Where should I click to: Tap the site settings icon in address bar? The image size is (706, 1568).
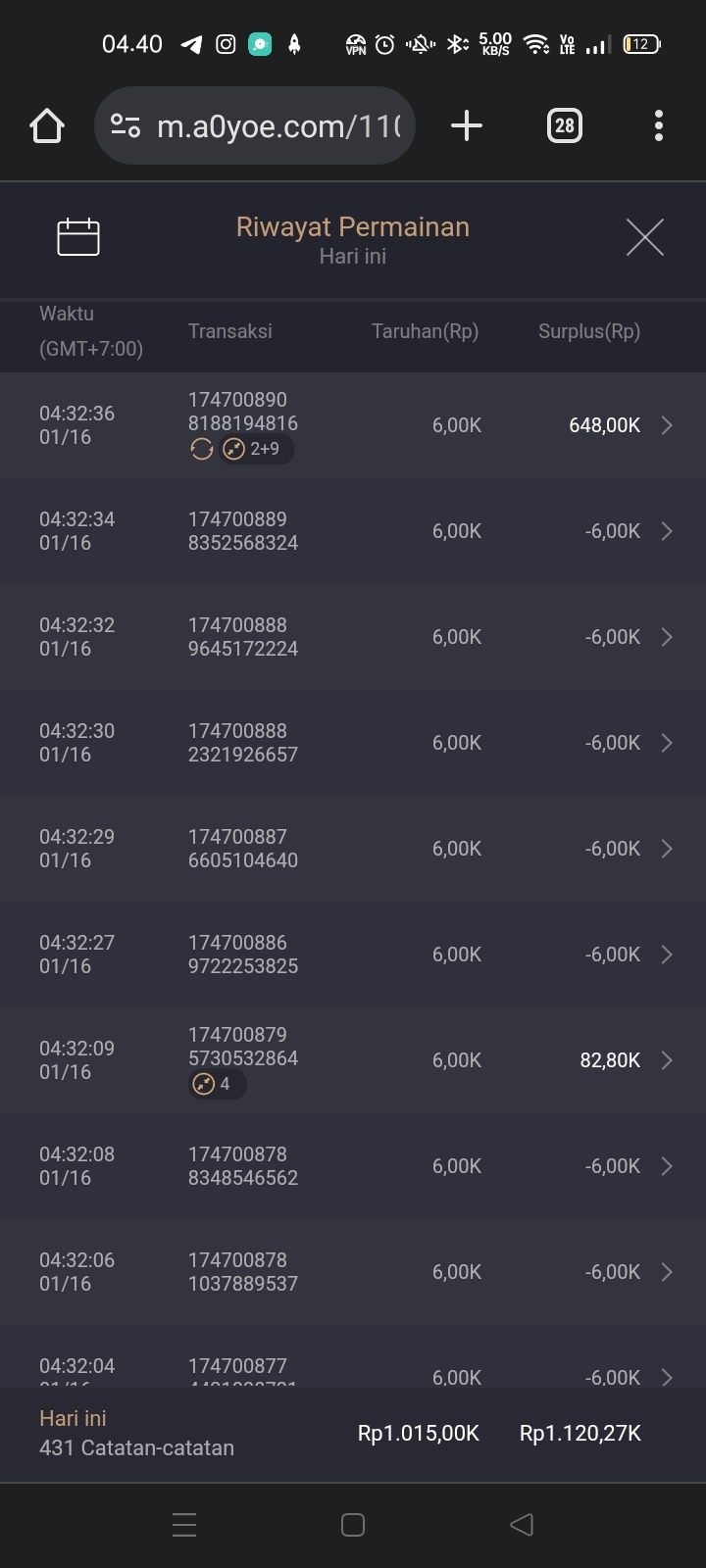(x=126, y=126)
